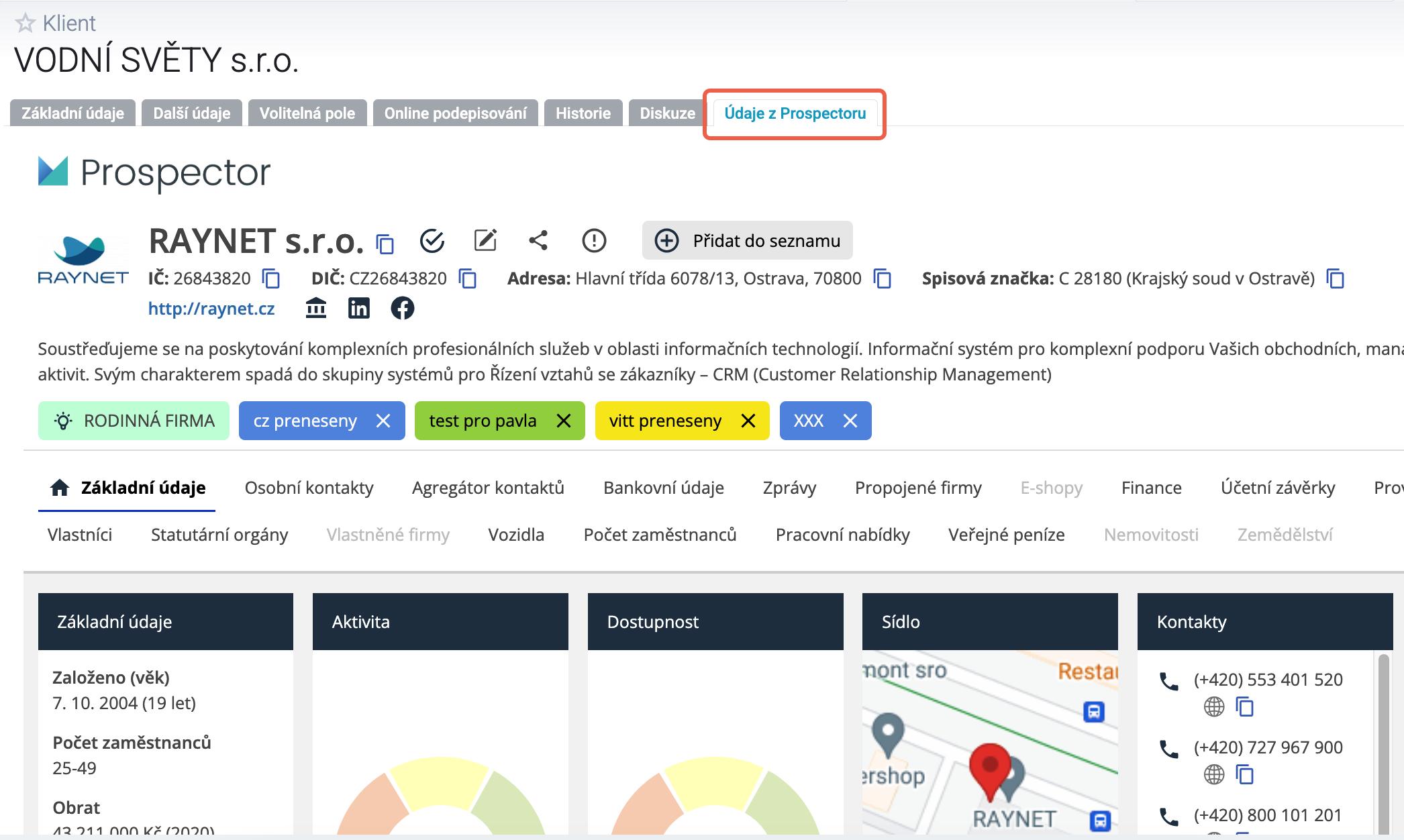Open the Vozidla section
The height and width of the screenshot is (840, 1404).
[516, 535]
